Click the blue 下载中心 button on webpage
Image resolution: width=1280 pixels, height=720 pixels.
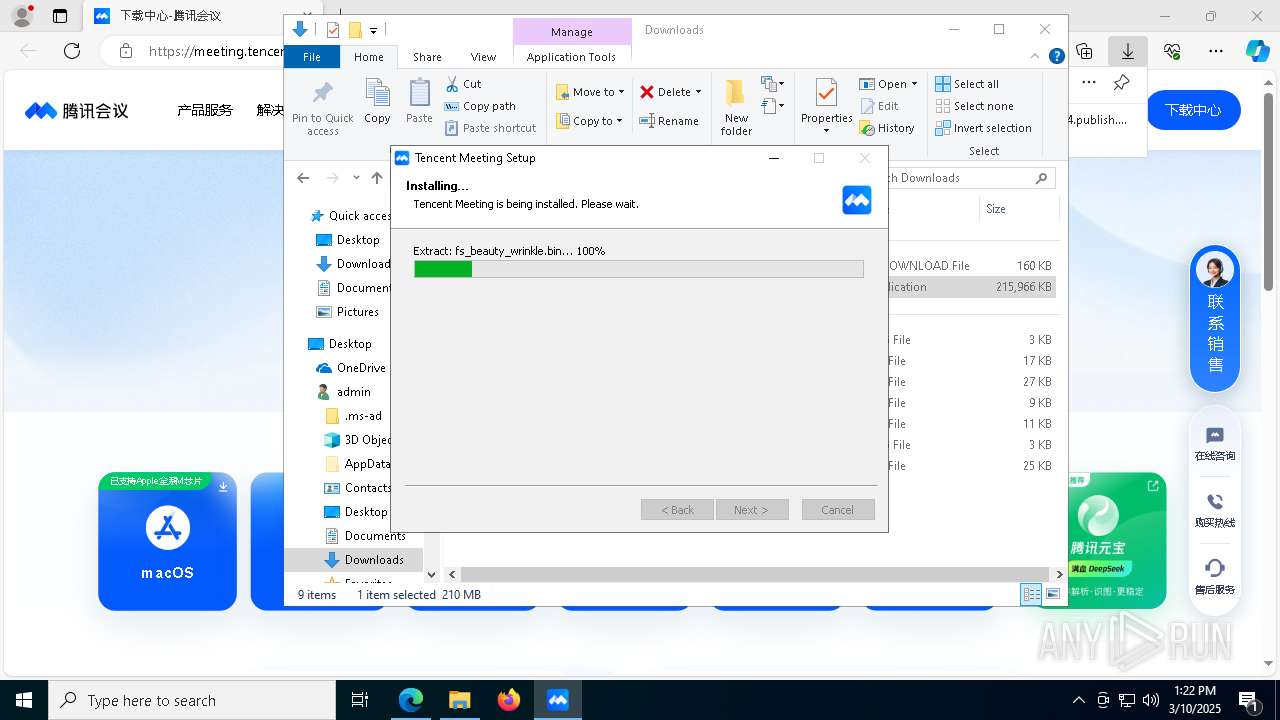point(1193,110)
